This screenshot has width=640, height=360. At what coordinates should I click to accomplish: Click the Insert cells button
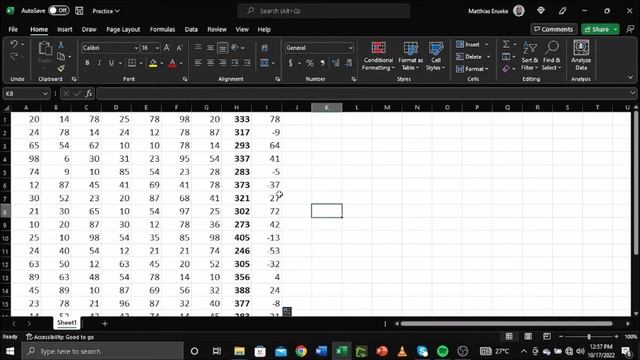(x=468, y=44)
